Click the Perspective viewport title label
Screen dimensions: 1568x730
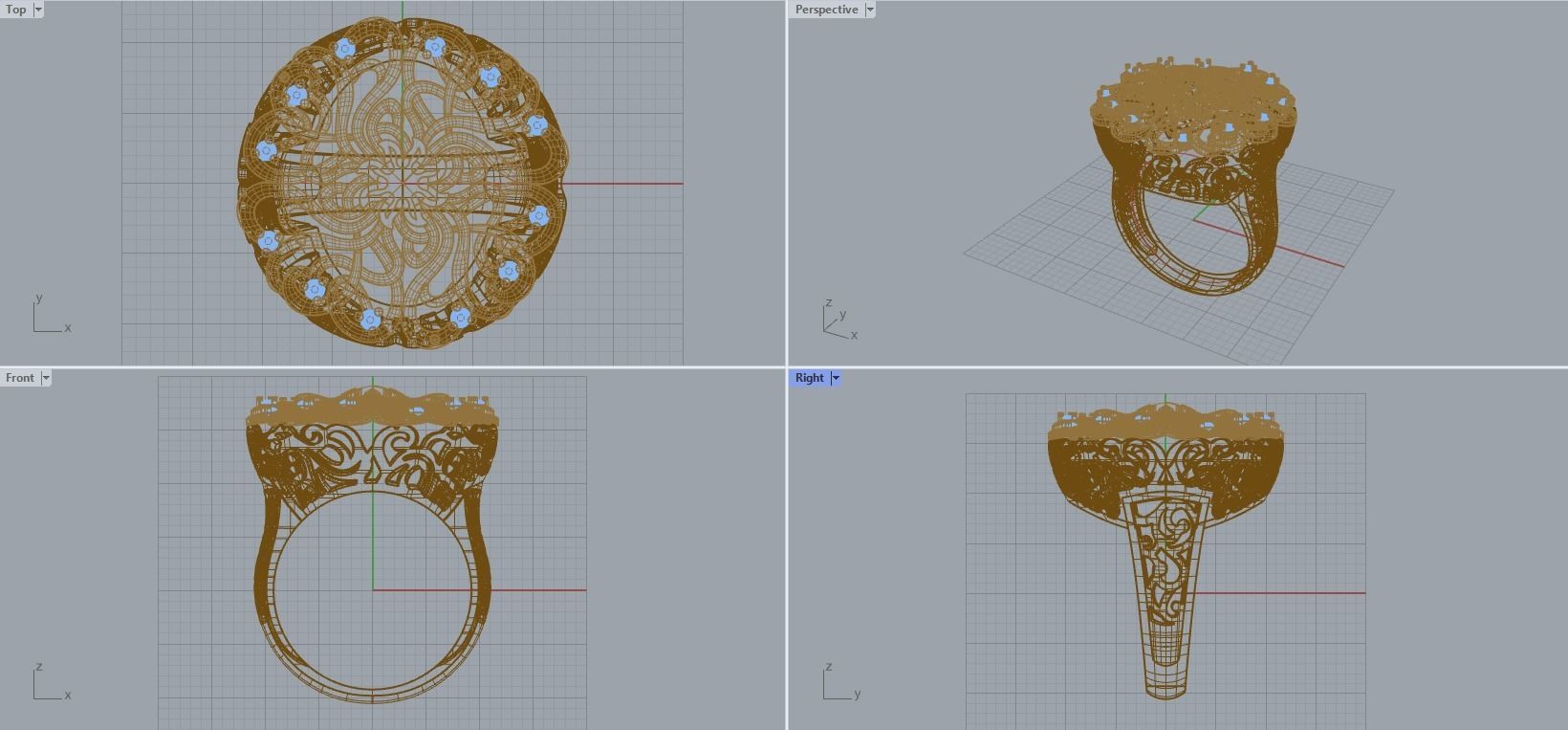point(826,10)
